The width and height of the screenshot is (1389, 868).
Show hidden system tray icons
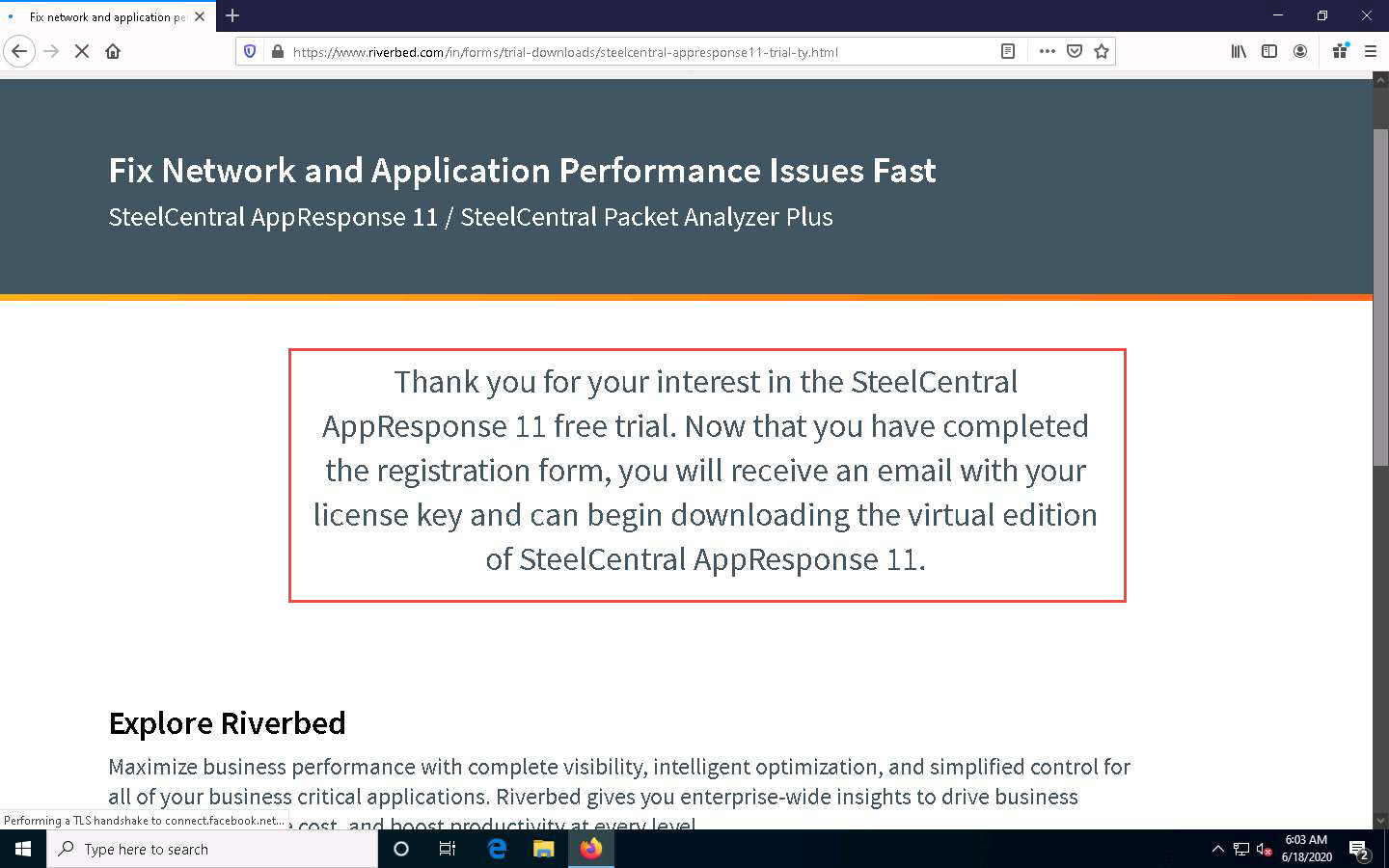(x=1217, y=849)
